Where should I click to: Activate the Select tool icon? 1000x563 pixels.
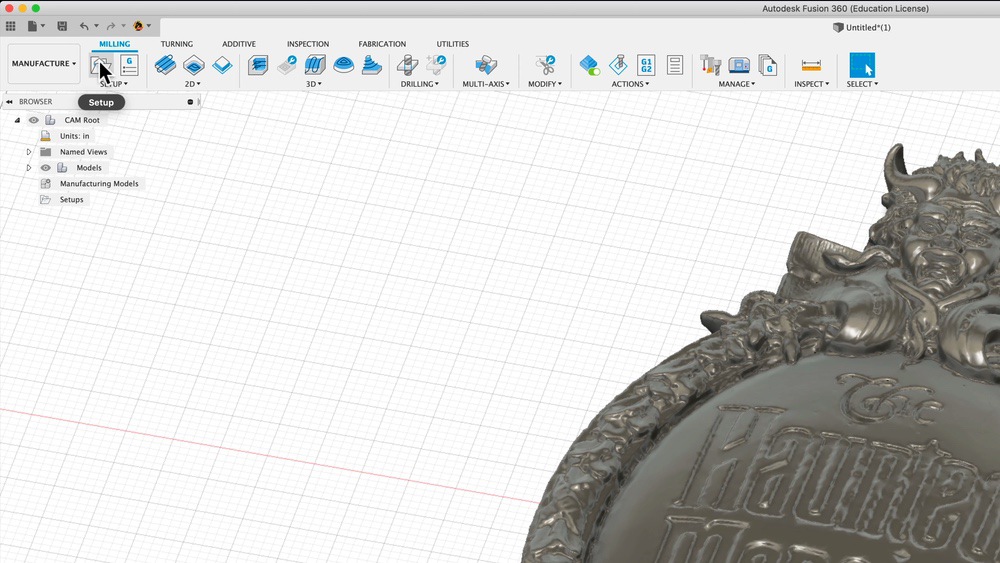(x=862, y=65)
